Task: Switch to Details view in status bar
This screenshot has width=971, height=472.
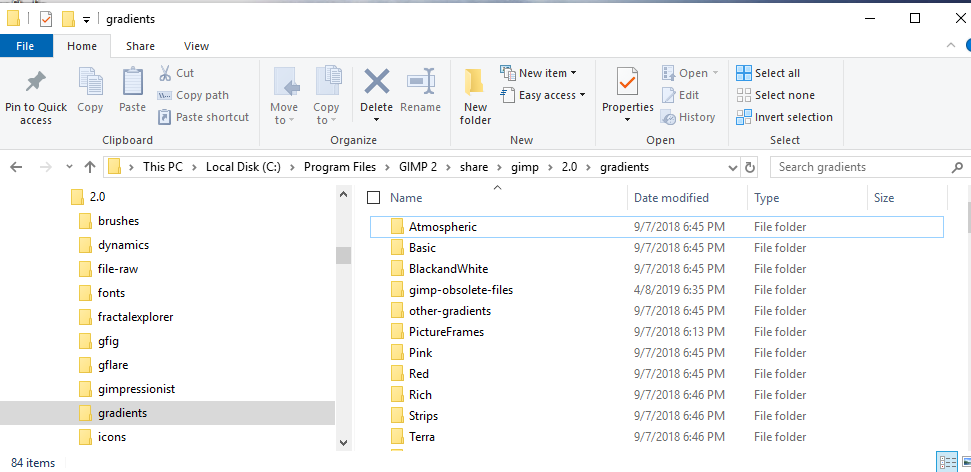Action: (947, 462)
